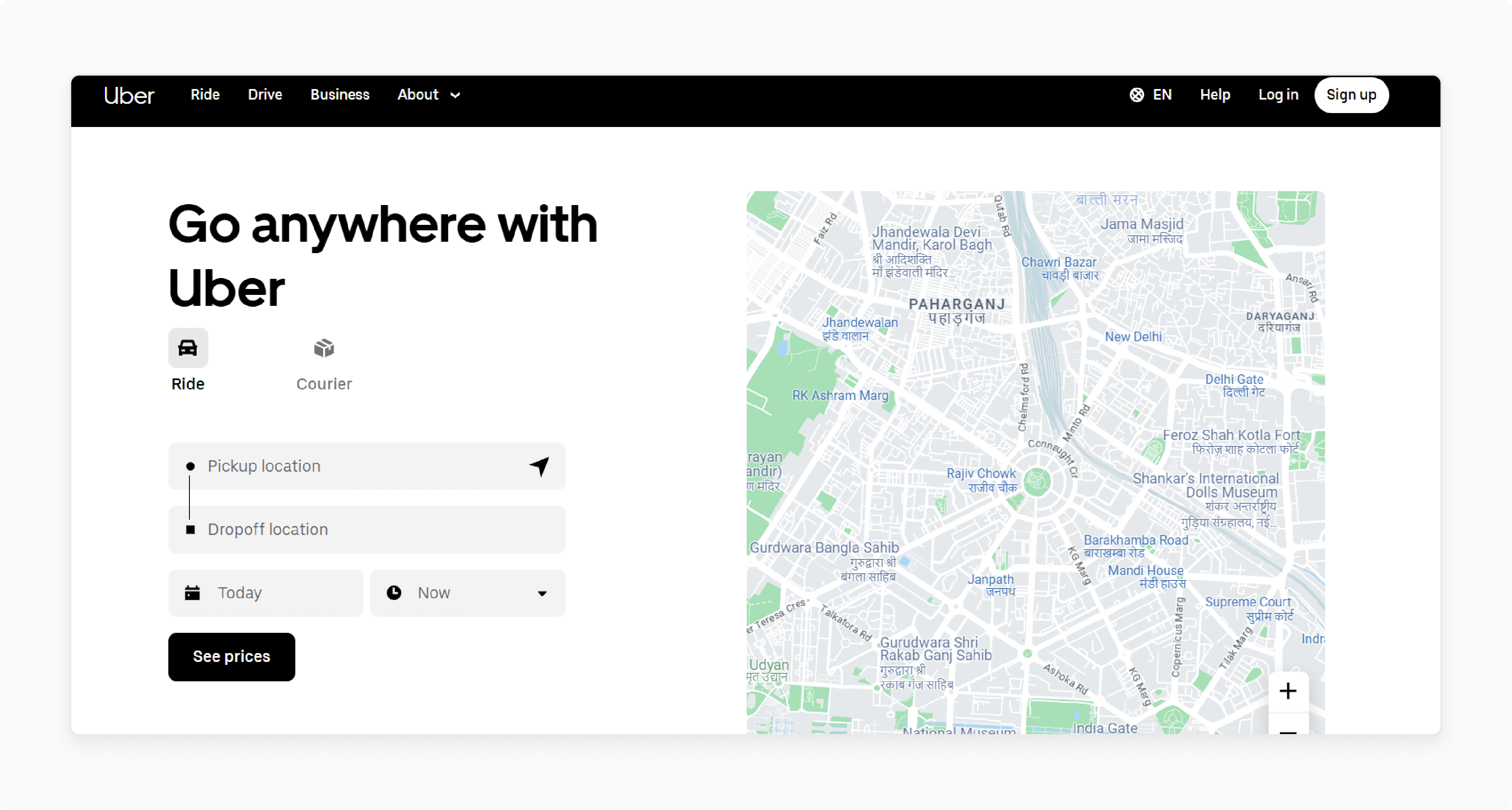This screenshot has width=1512, height=810.
Task: Use current location arrow icon
Action: 540,466
